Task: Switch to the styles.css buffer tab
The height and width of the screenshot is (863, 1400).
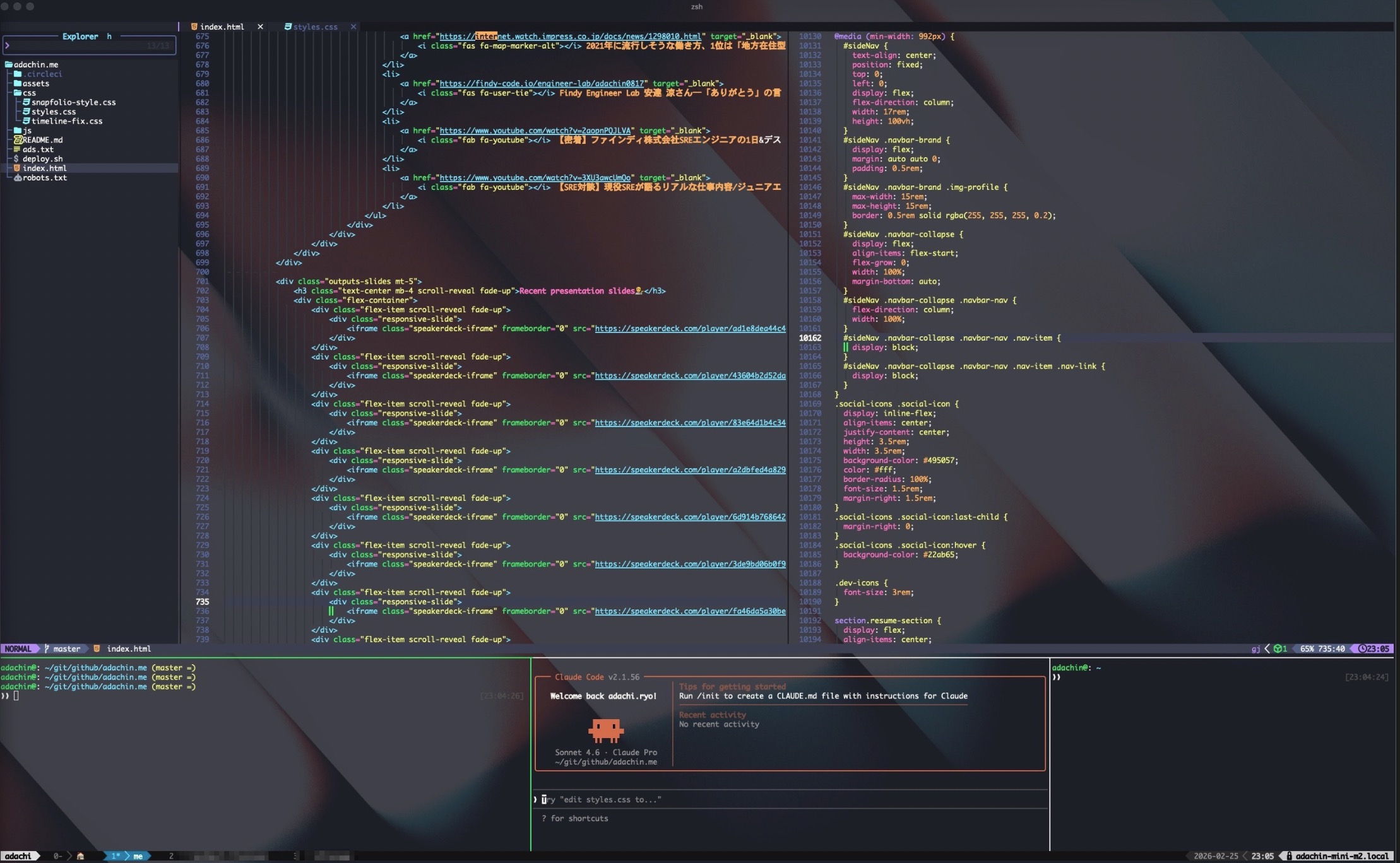Action: tap(314, 26)
